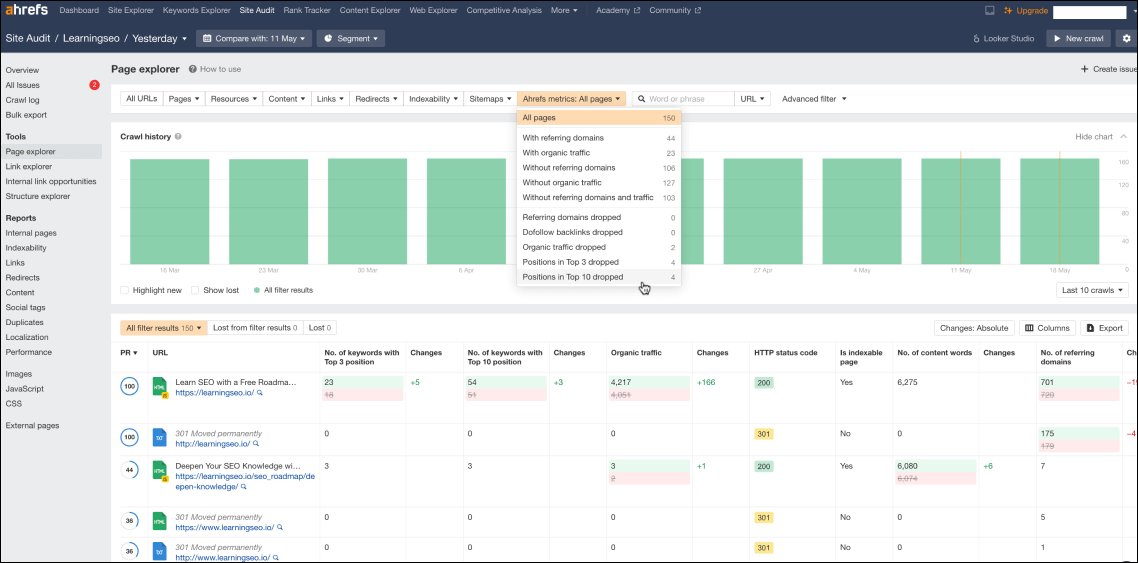Screen dimensions: 1138x563
Task: Click the magnifier icon after epen-knowledge/ URL
Action: pyautogui.click(x=244, y=487)
